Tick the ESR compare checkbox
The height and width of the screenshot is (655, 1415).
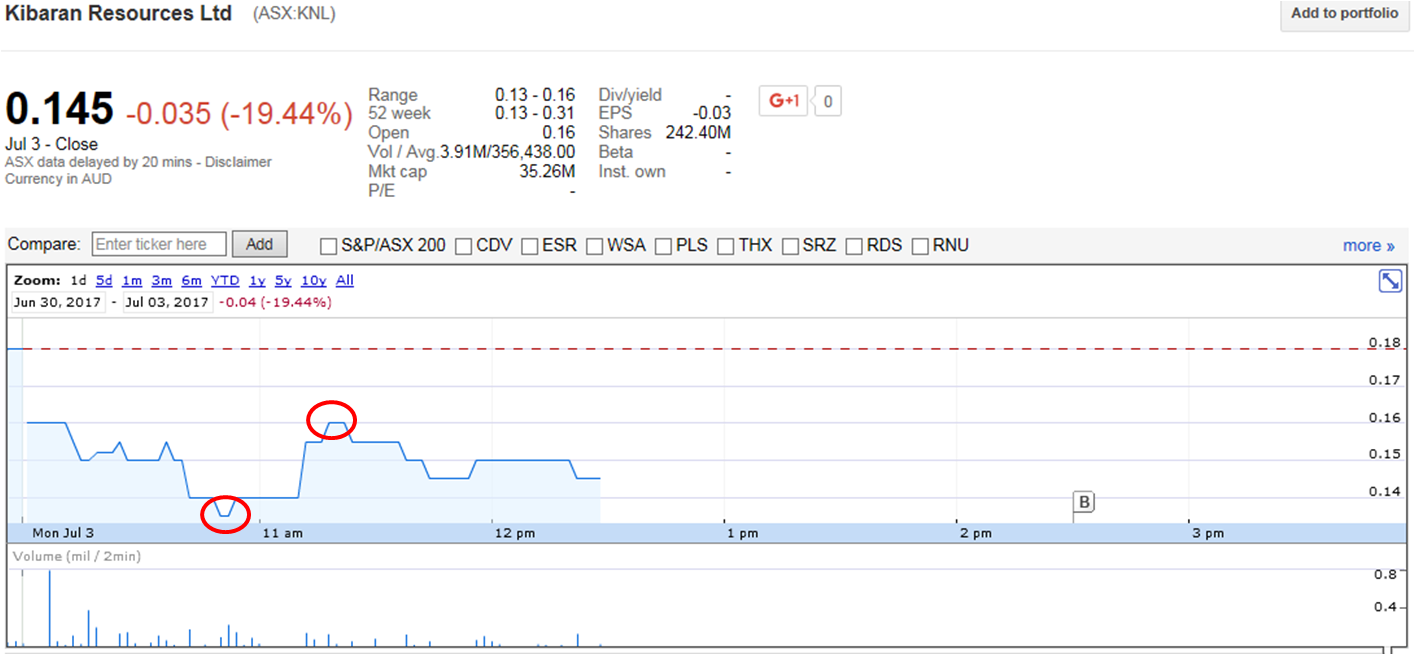click(x=530, y=246)
